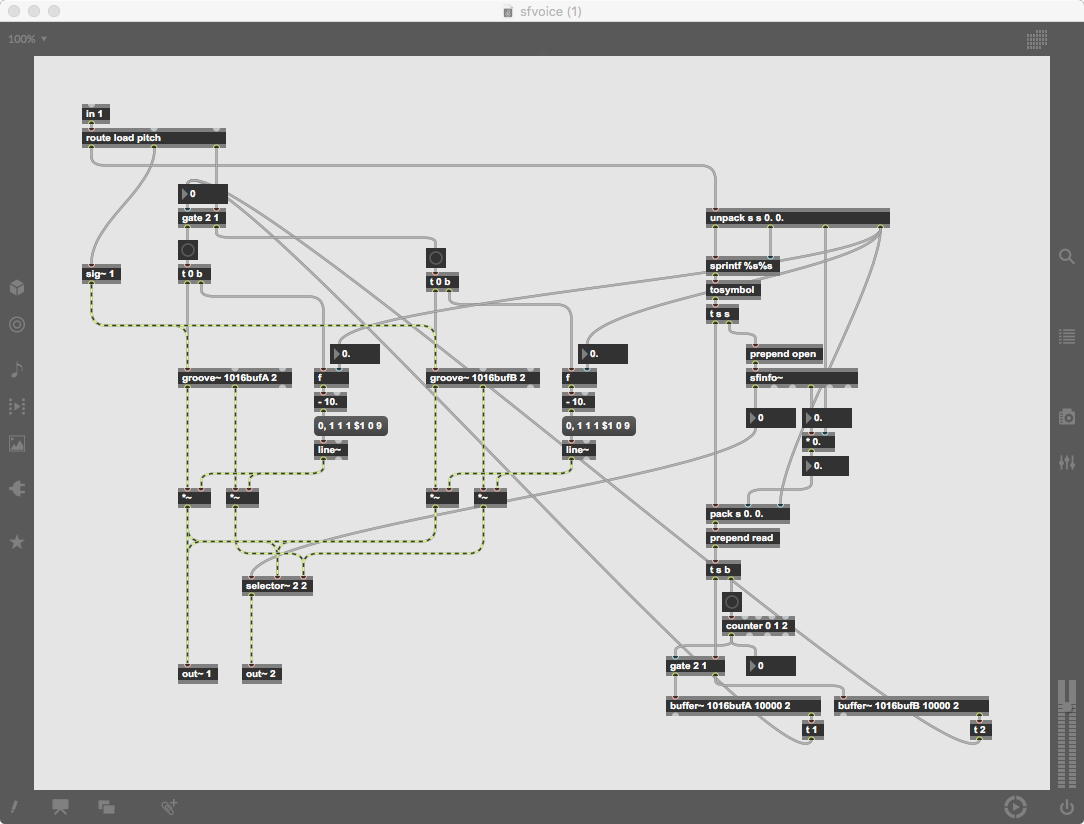Select the out~ 2 object

point(262,674)
